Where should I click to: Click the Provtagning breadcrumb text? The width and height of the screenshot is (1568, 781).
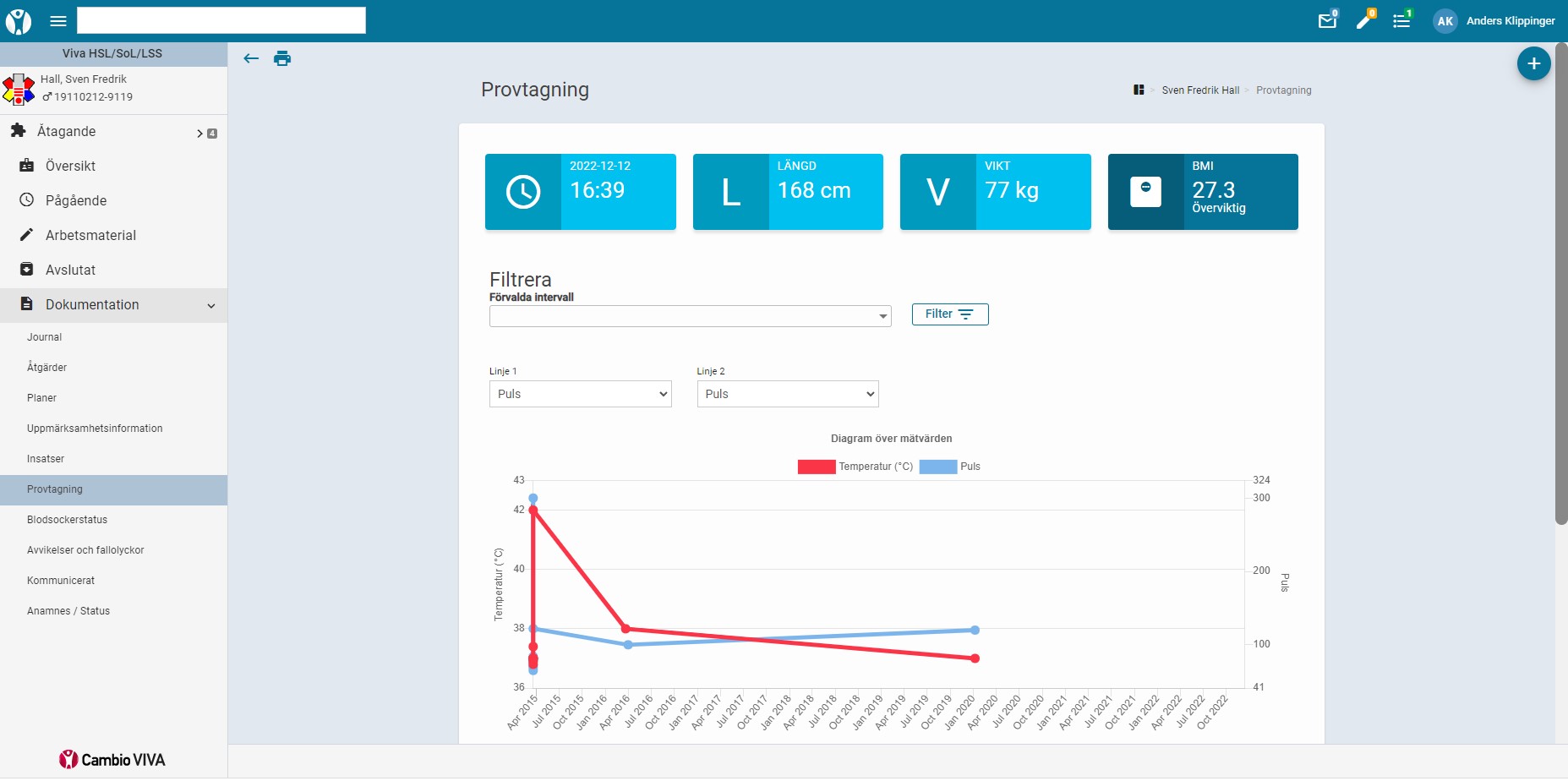(1283, 90)
